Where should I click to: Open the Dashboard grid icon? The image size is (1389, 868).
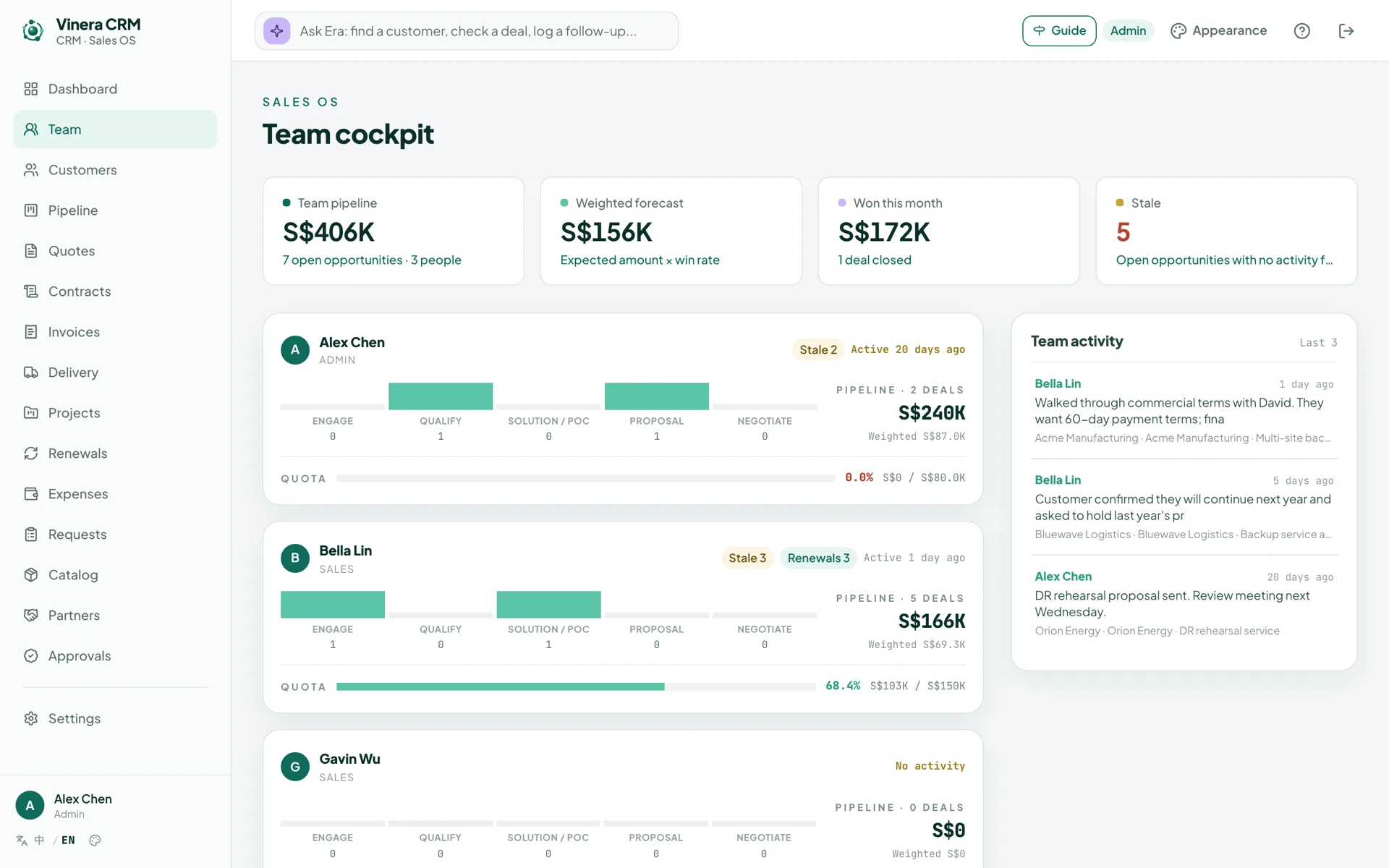click(x=30, y=89)
